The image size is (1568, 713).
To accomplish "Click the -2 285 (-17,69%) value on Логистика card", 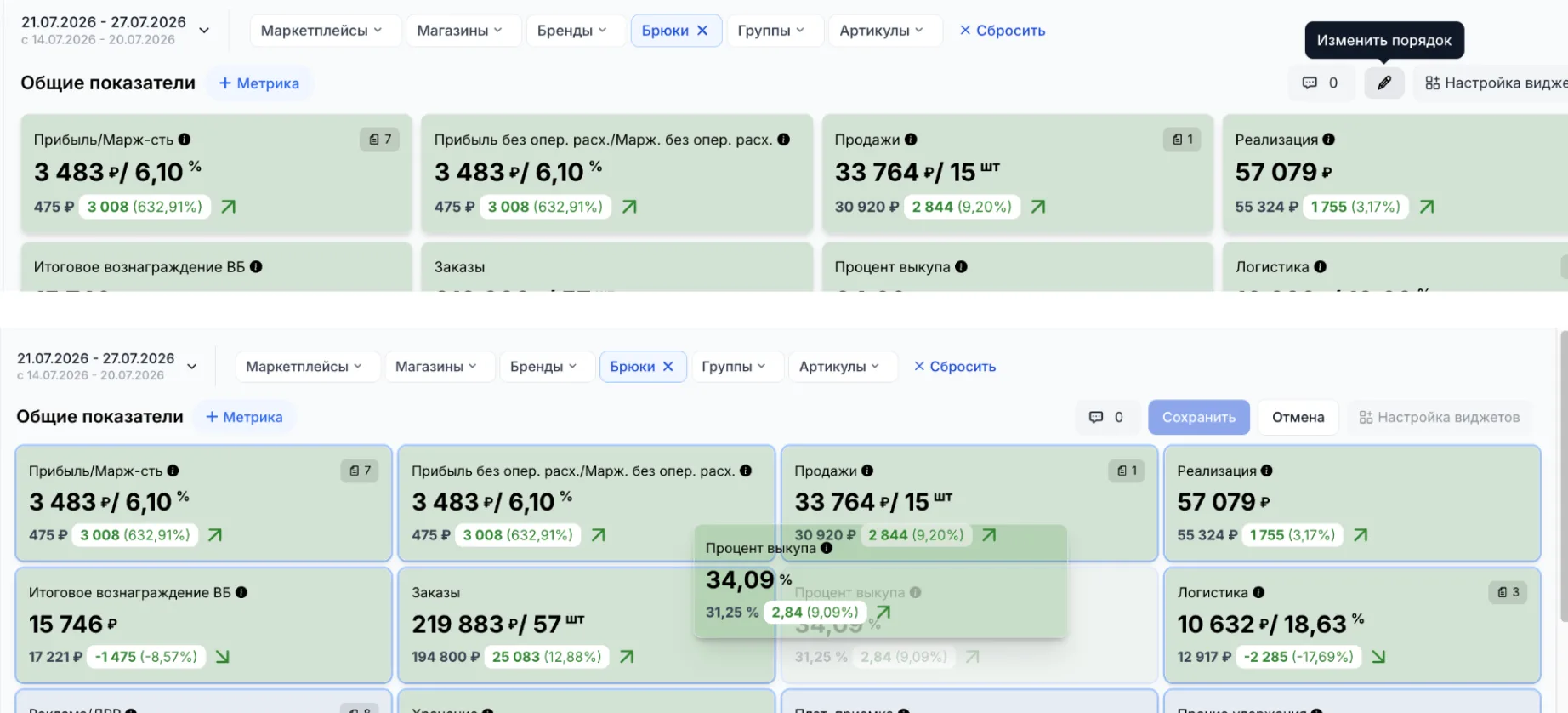I will point(1298,657).
